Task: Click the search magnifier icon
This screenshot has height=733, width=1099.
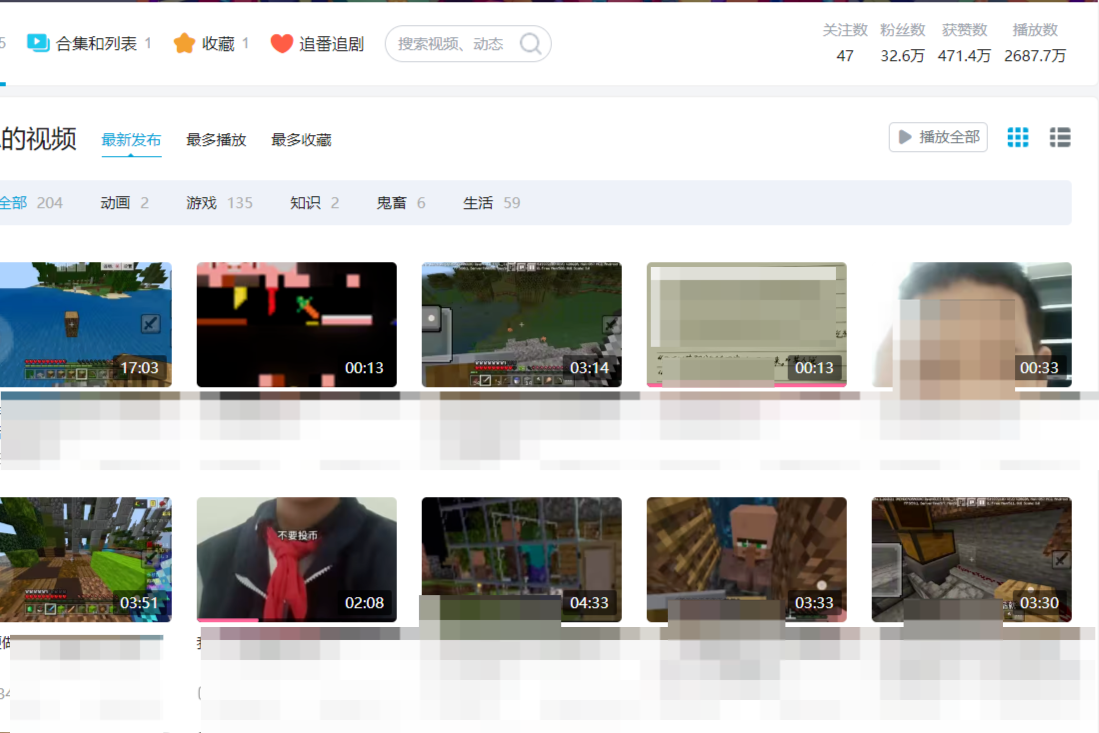Action: click(x=530, y=44)
